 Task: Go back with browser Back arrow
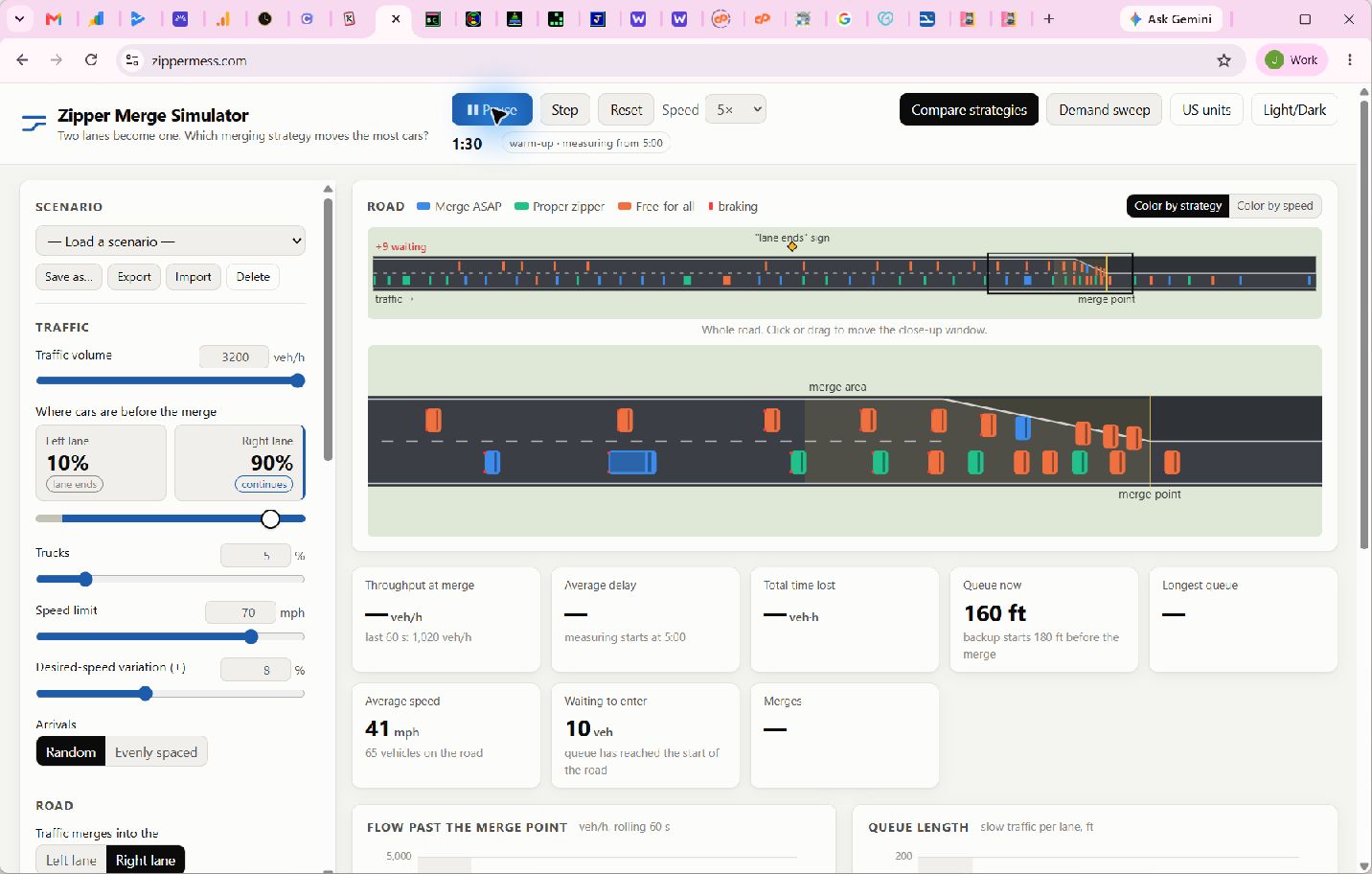pyautogui.click(x=22, y=60)
